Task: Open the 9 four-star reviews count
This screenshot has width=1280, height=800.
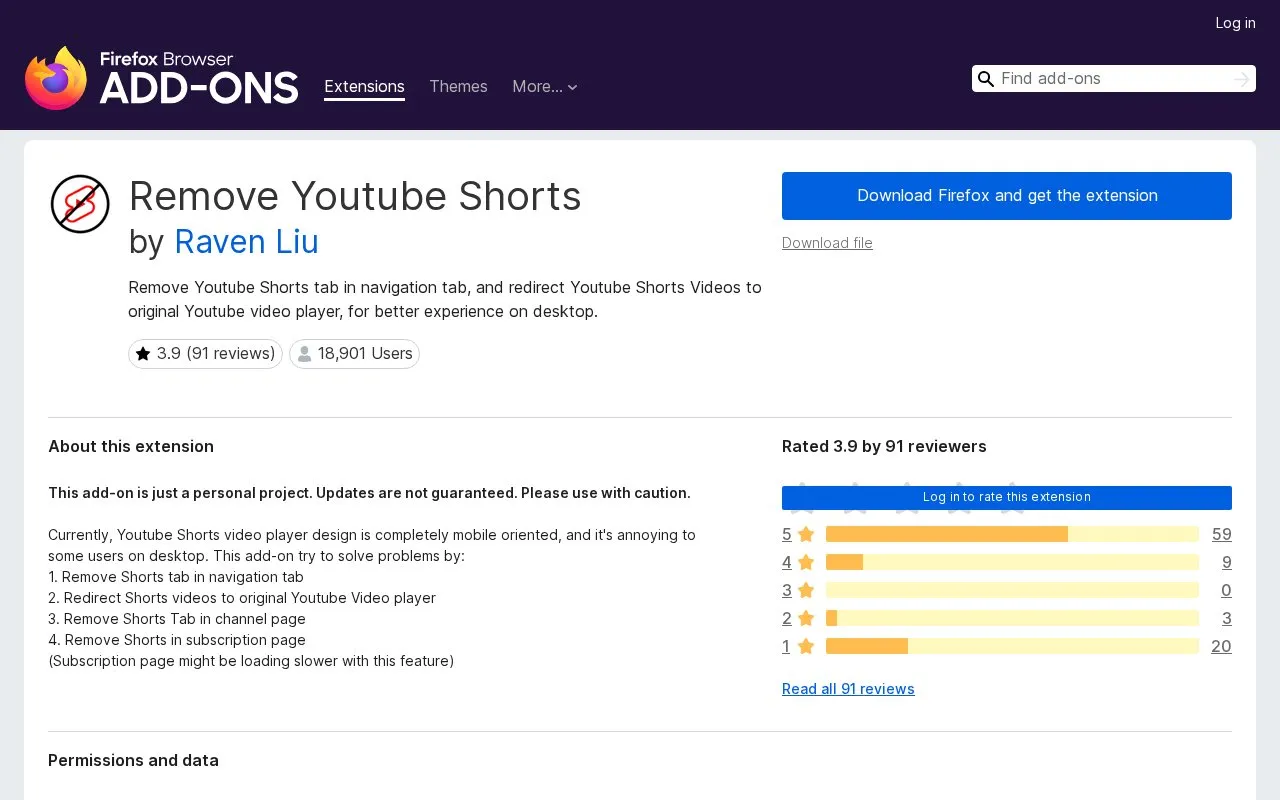Action: pos(1226,562)
